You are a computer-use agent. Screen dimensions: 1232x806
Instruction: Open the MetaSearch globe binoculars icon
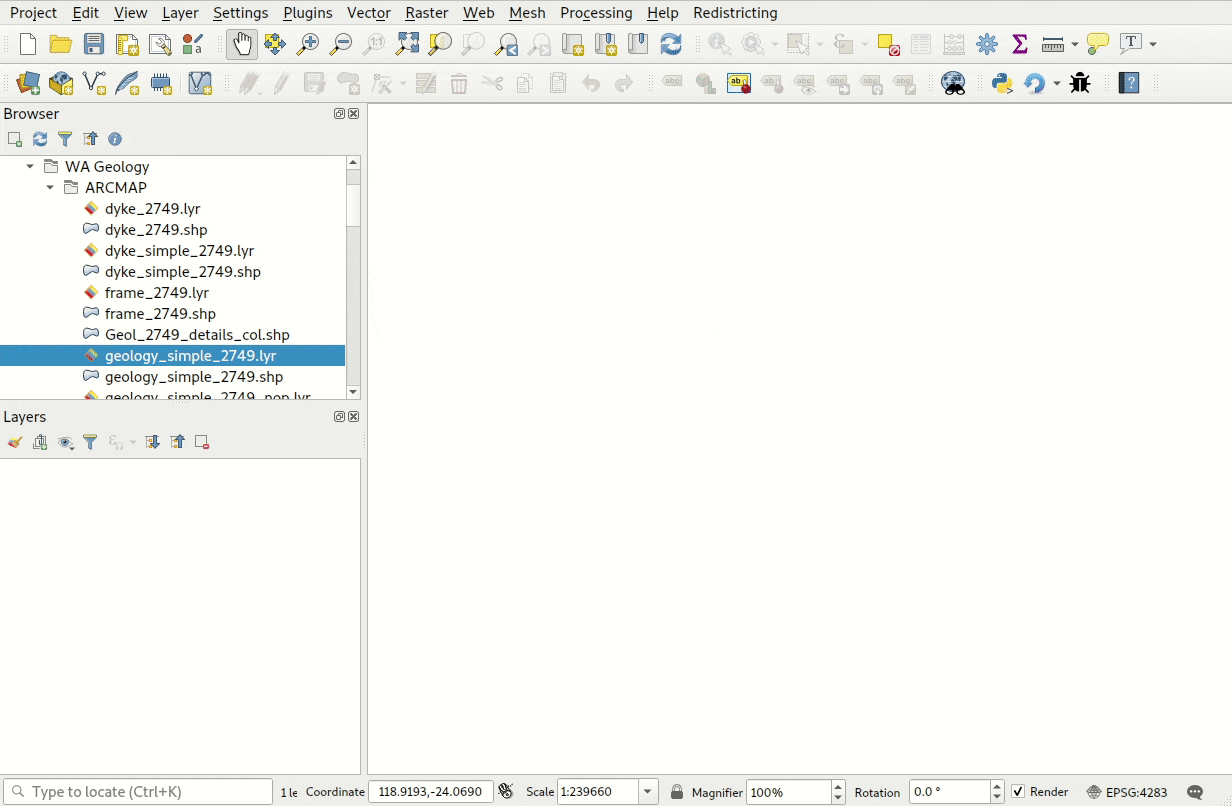(x=953, y=83)
